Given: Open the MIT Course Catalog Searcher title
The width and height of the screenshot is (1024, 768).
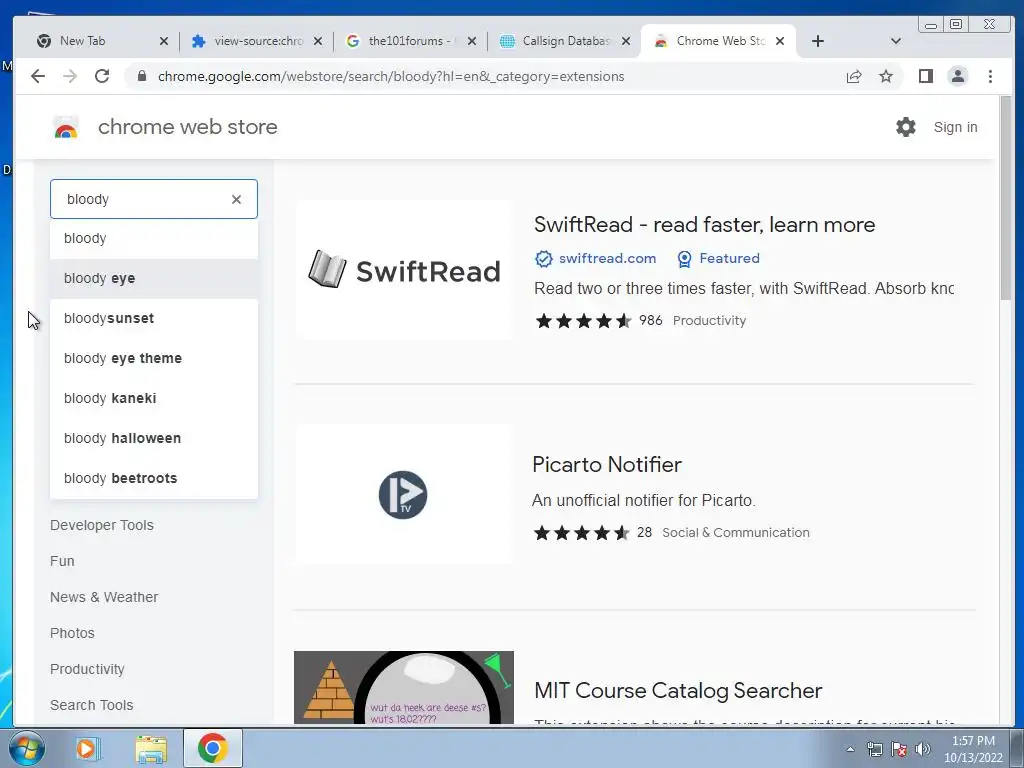Looking at the screenshot, I should pyautogui.click(x=678, y=690).
